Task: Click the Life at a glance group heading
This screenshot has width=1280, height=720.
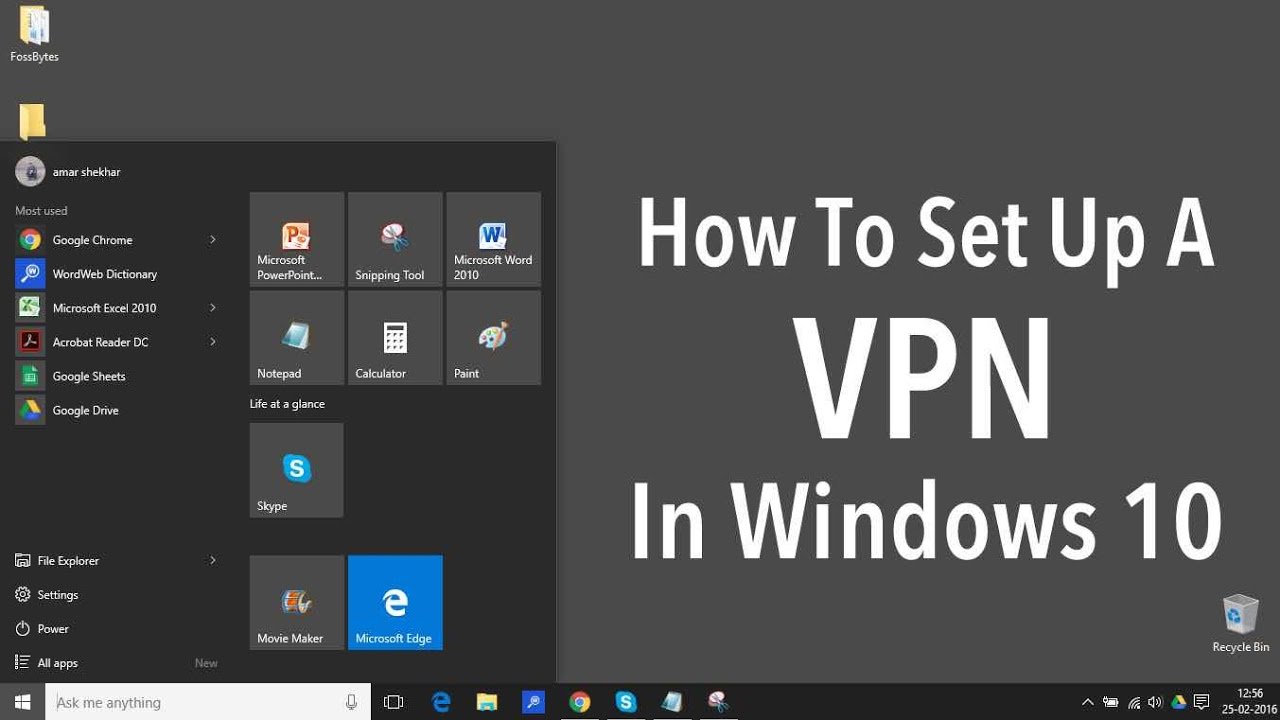Action: pos(287,404)
